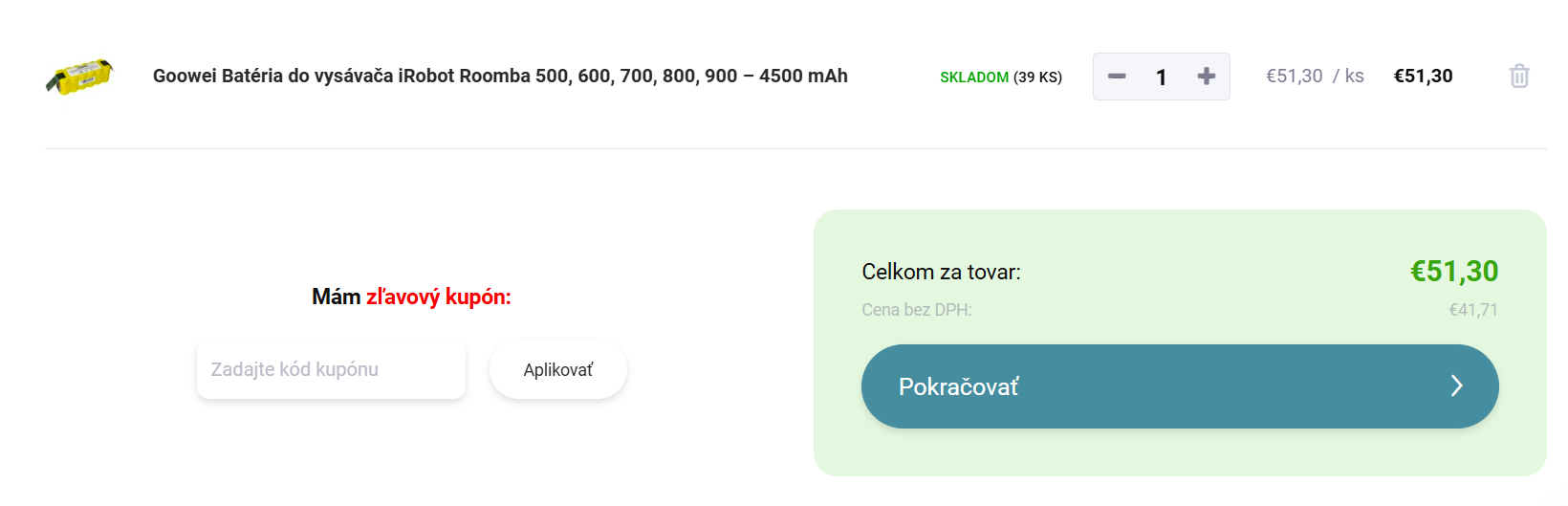Open the yellow battery product thumbnail
The height and width of the screenshot is (506, 1568).
[79, 77]
